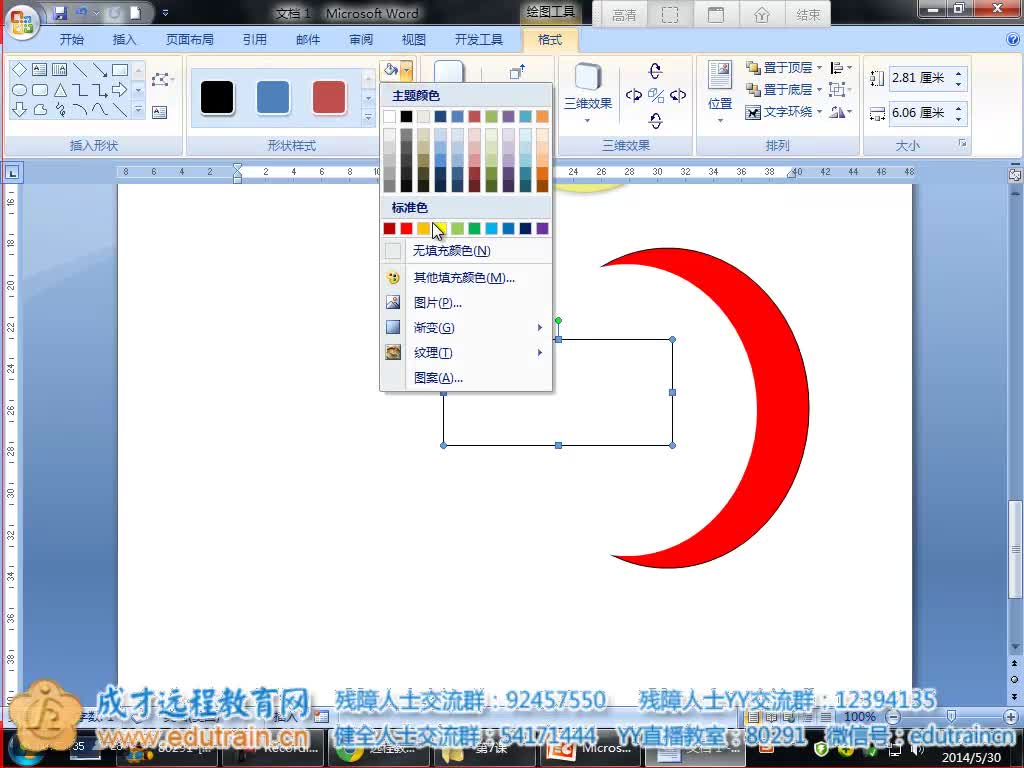Click the shape height field 2.81 厘米
The image size is (1024, 768).
(918, 78)
